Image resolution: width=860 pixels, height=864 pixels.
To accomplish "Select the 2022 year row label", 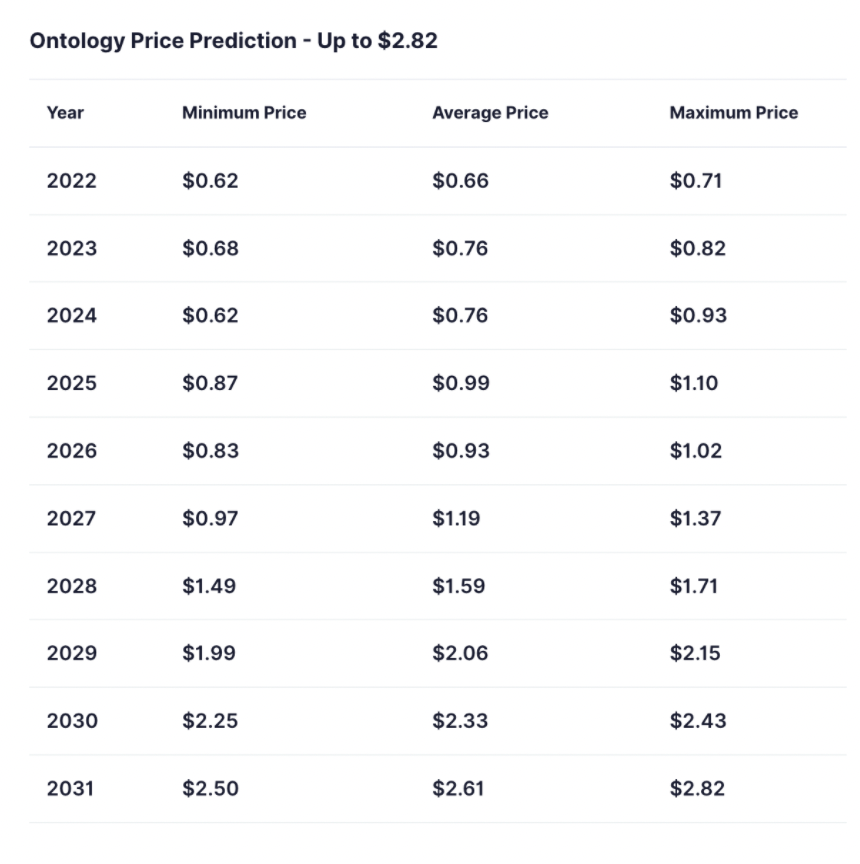I will (x=72, y=181).
